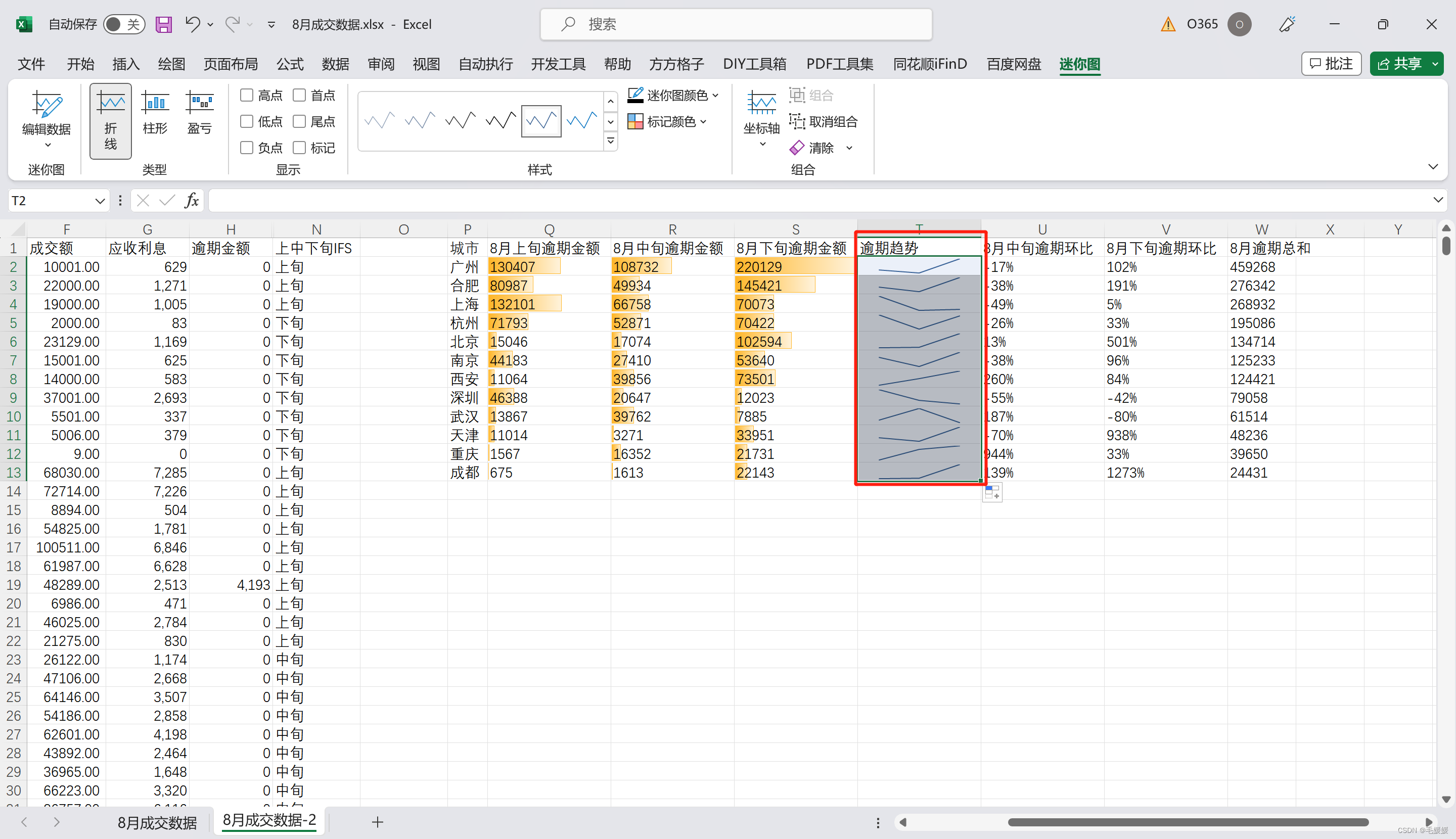This screenshot has width=1456, height=839.
Task: Enable the High Point checkbox
Action: tap(247, 95)
